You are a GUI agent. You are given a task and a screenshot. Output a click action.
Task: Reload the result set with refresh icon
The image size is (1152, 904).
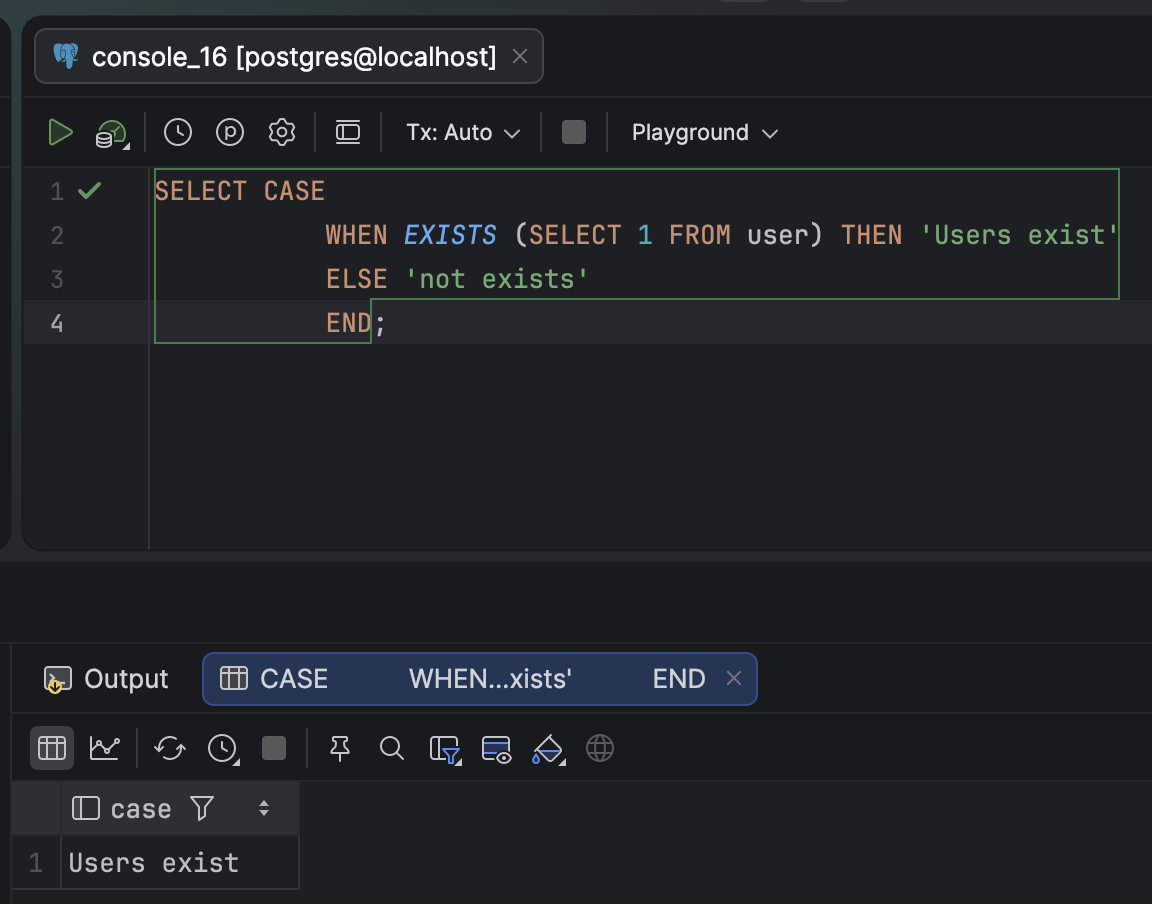(x=170, y=748)
